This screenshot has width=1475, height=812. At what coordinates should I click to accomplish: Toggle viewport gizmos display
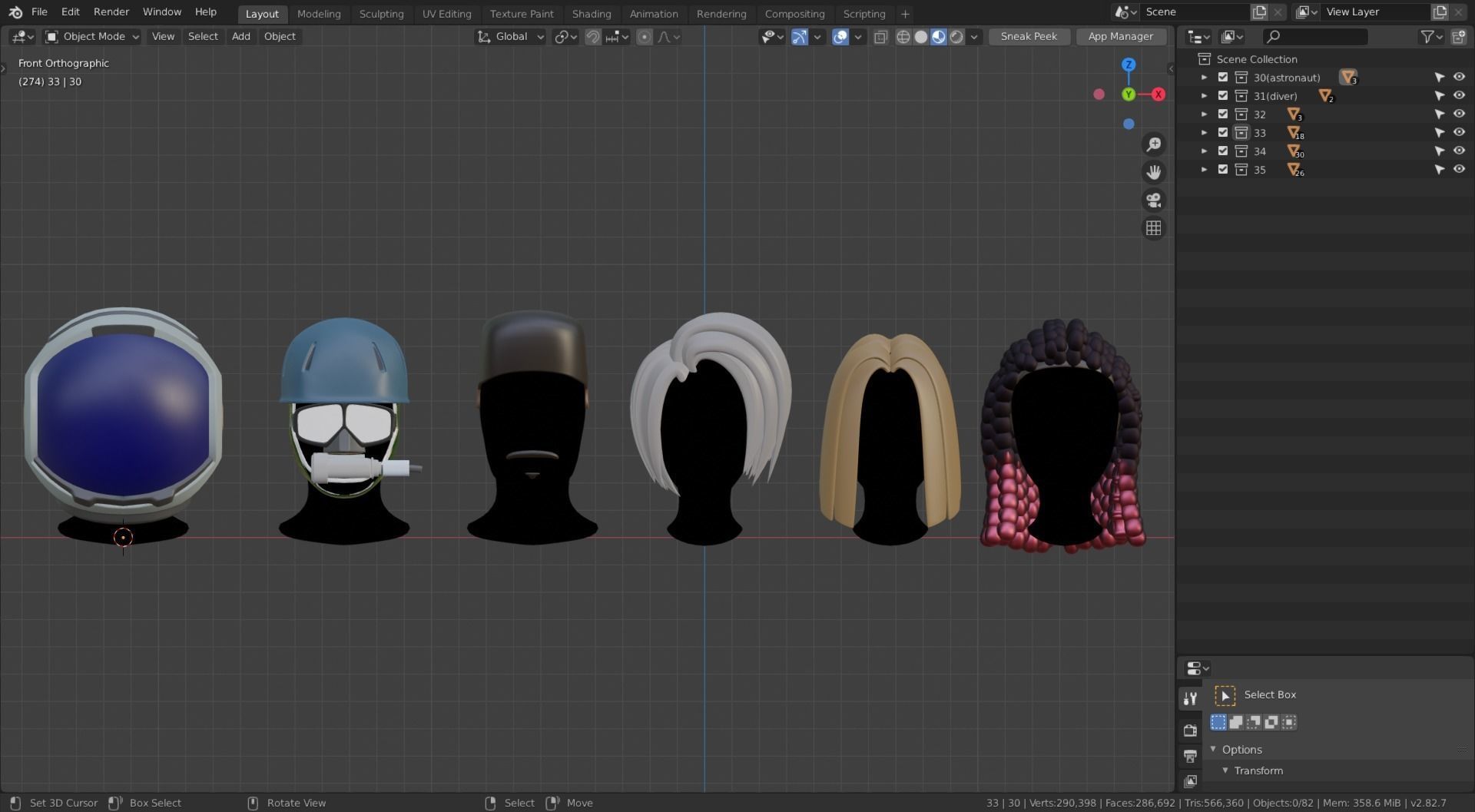click(x=800, y=37)
